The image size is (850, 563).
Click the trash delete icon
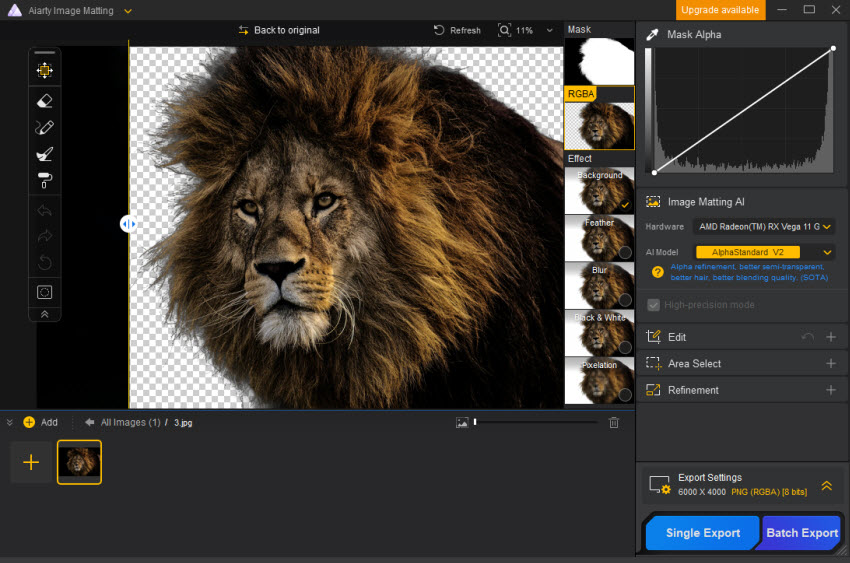[614, 423]
